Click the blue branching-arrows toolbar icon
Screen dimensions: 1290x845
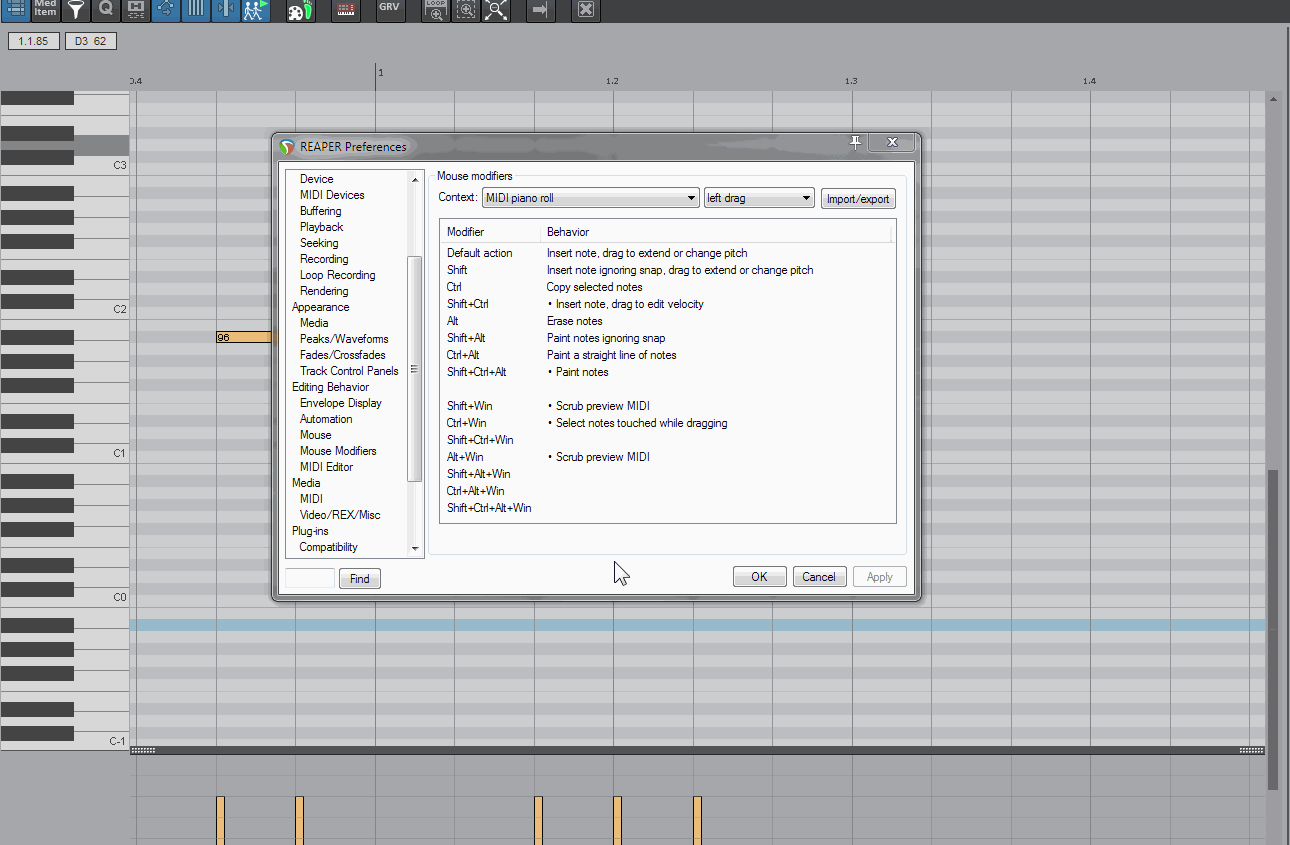click(x=166, y=10)
